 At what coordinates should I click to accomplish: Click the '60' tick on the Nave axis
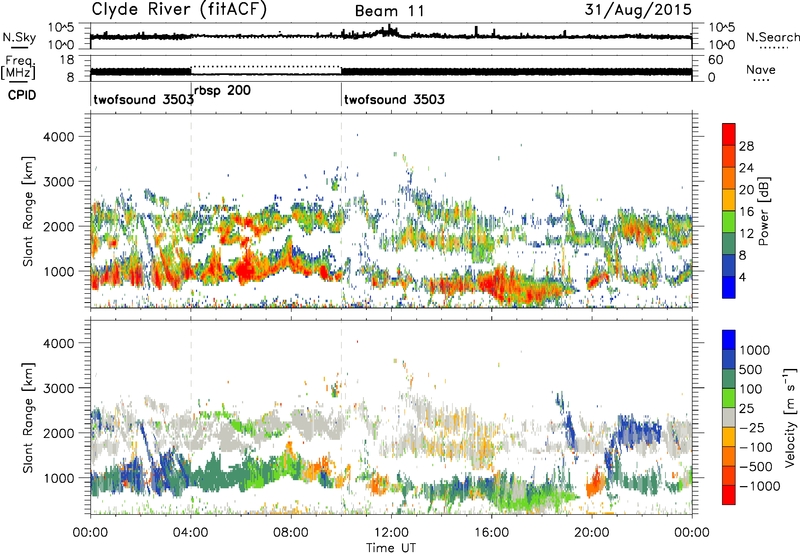coord(716,60)
